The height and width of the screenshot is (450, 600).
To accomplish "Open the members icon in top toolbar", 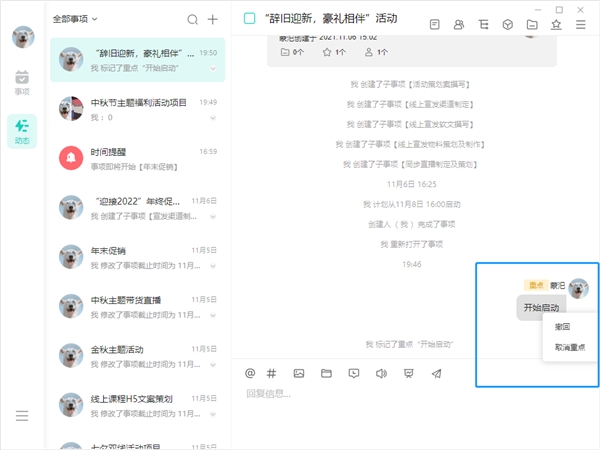I will (x=459, y=25).
